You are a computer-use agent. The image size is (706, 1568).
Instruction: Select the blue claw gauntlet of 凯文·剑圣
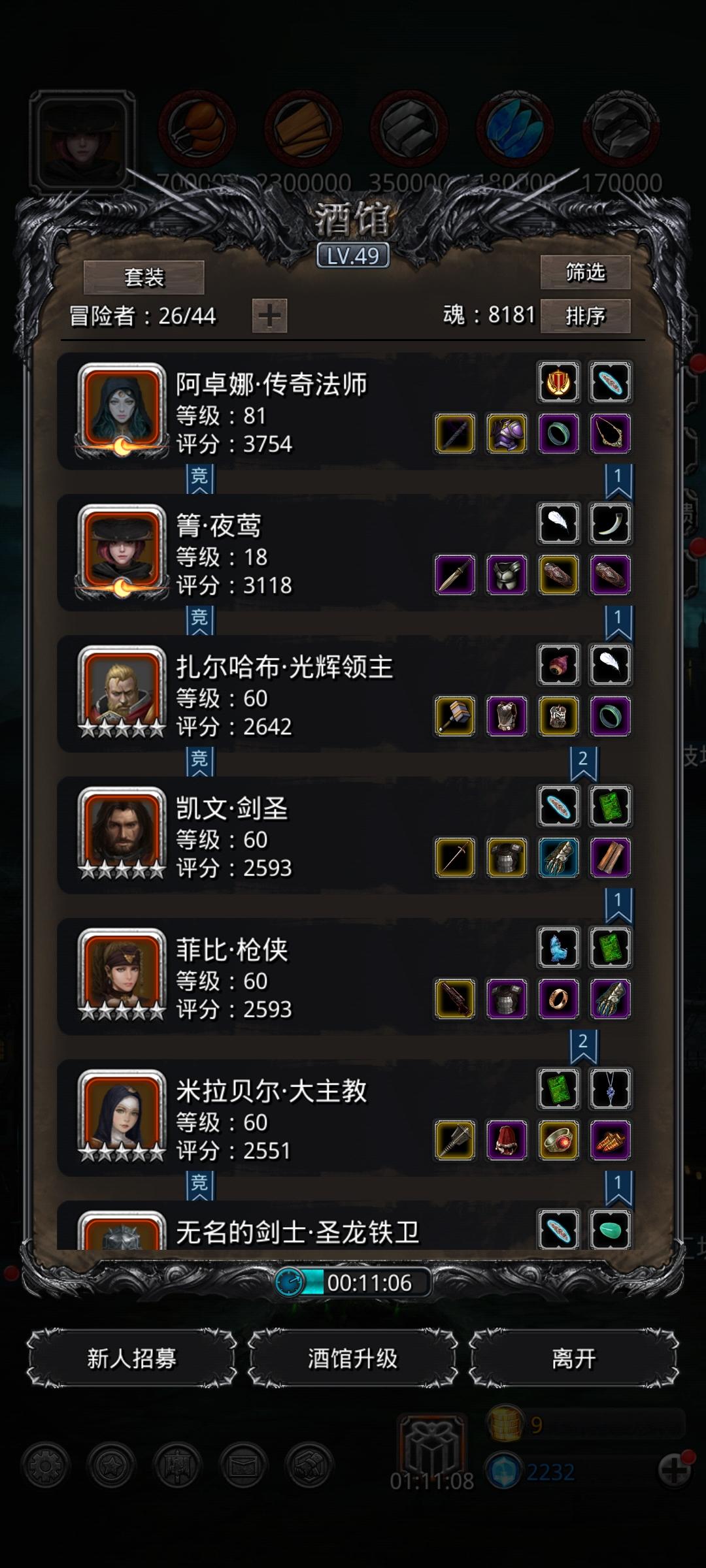point(558,857)
